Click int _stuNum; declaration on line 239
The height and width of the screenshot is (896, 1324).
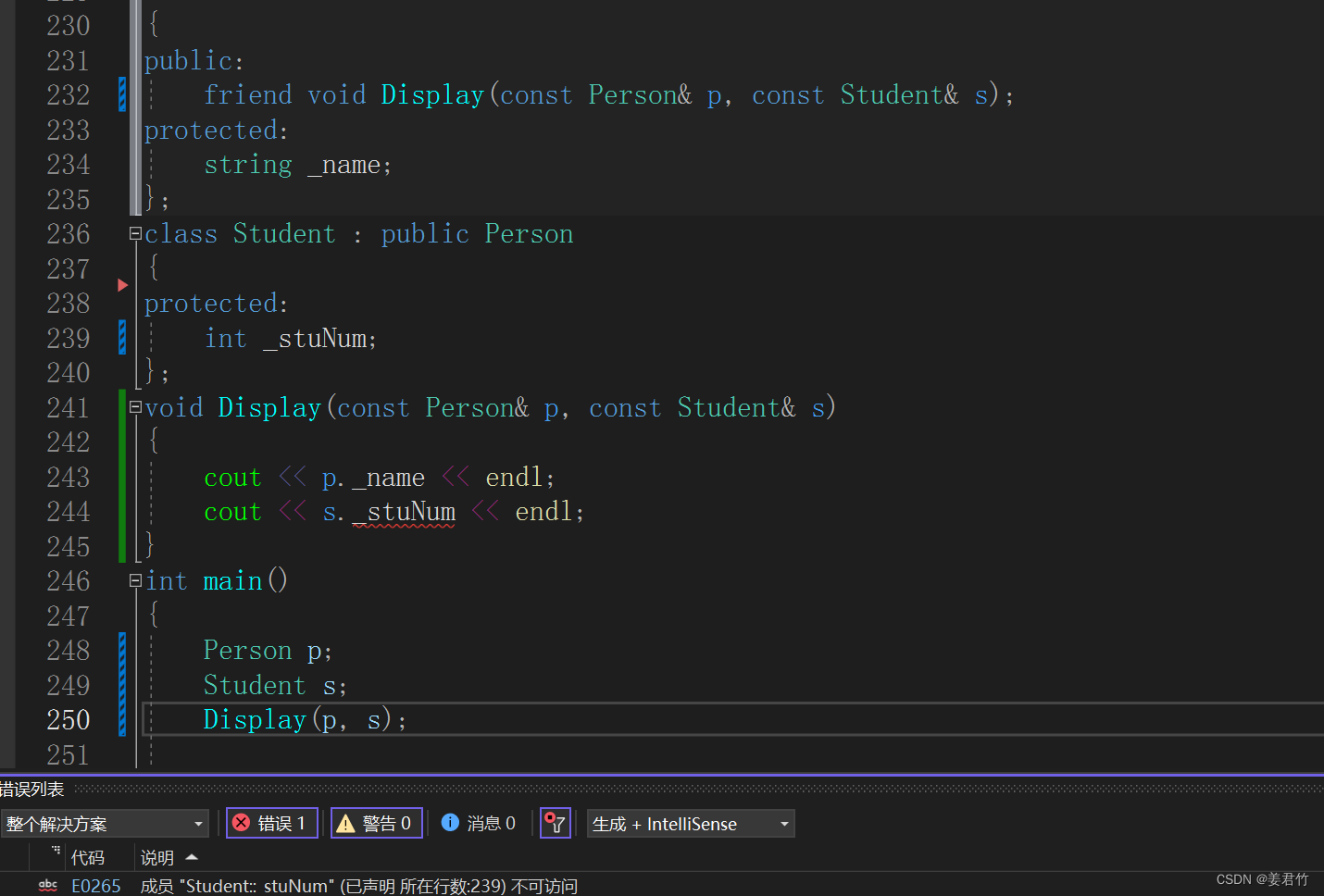[x=290, y=339]
